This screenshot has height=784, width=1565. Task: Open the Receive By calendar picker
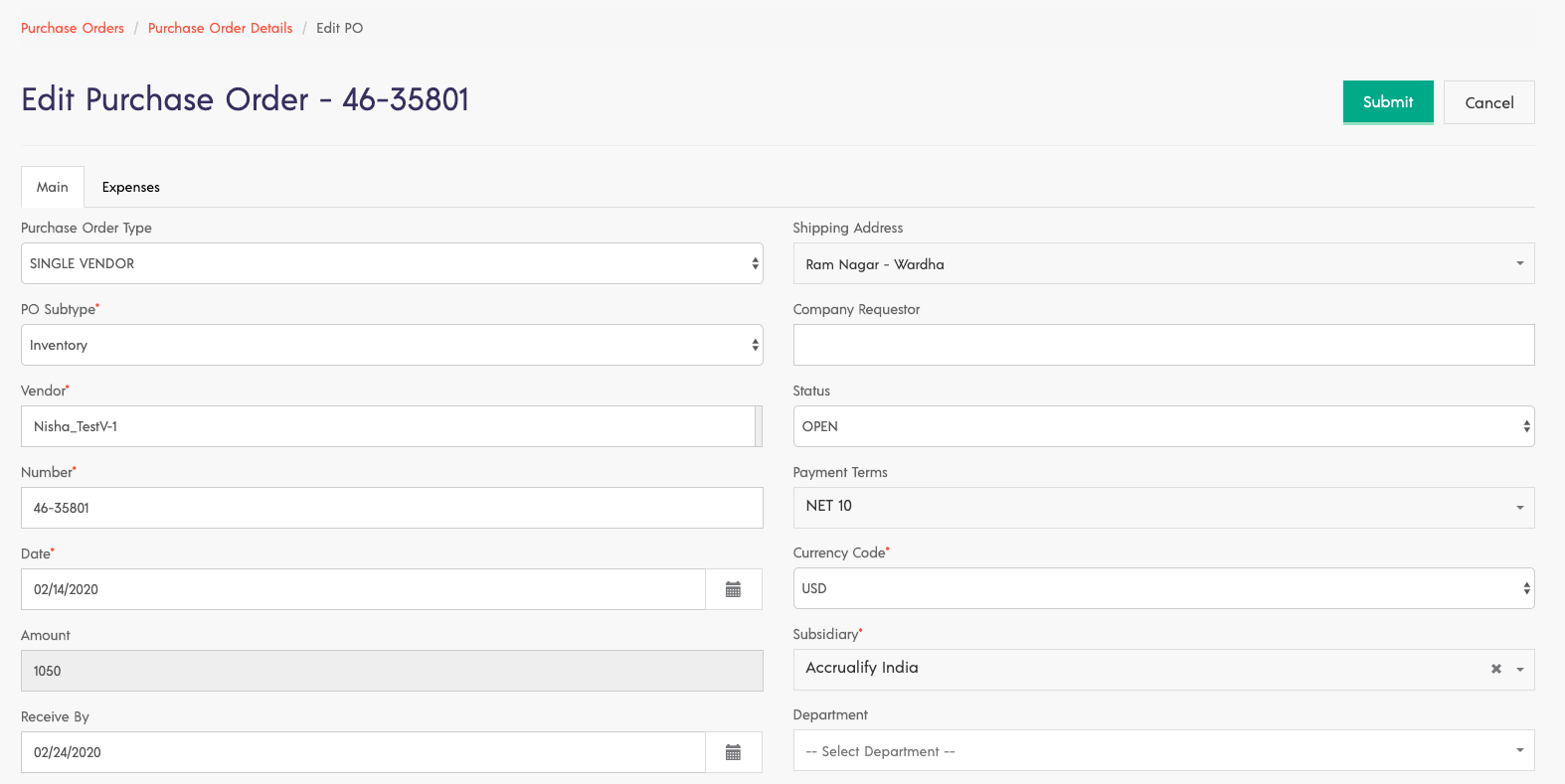pos(734,752)
